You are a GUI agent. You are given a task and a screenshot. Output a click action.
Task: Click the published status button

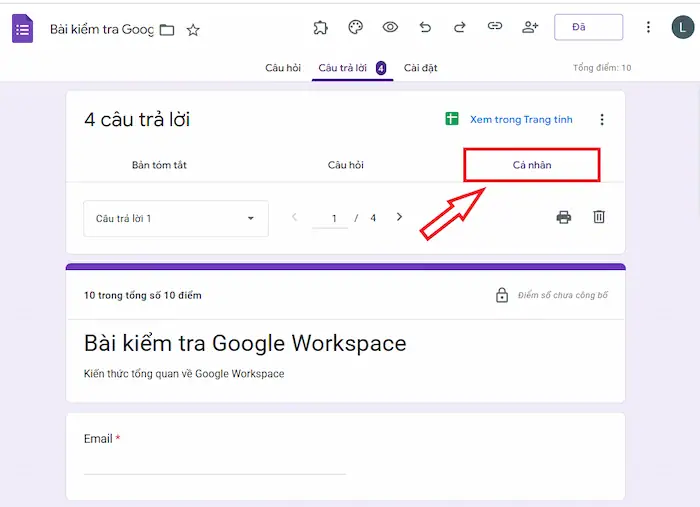click(x=588, y=27)
